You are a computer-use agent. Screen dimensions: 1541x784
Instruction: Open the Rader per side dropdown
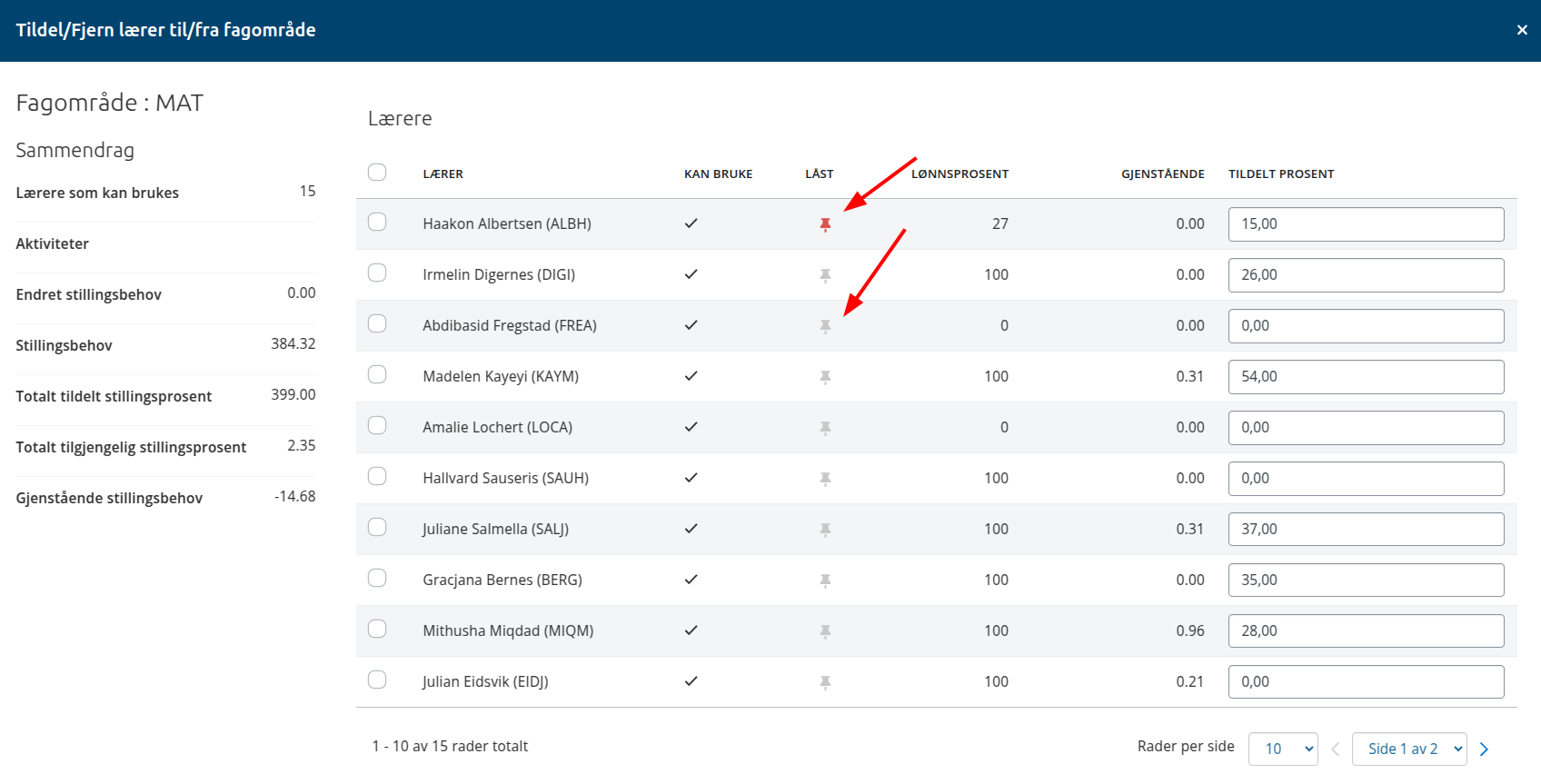coord(1283,749)
